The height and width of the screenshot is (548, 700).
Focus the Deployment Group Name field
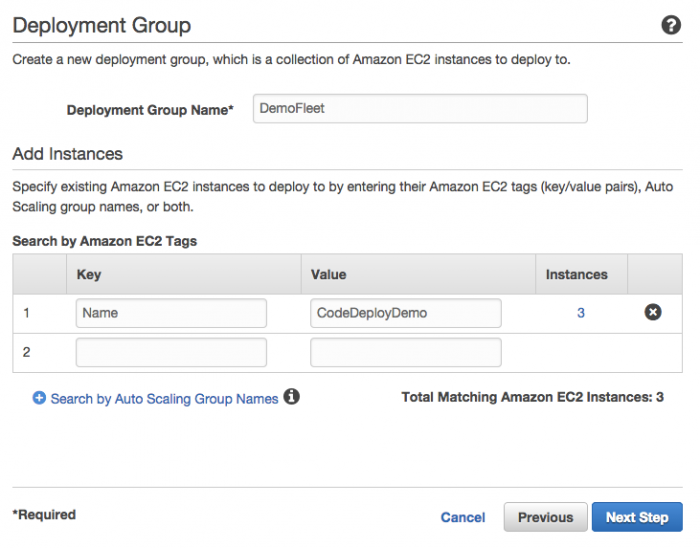(x=420, y=108)
